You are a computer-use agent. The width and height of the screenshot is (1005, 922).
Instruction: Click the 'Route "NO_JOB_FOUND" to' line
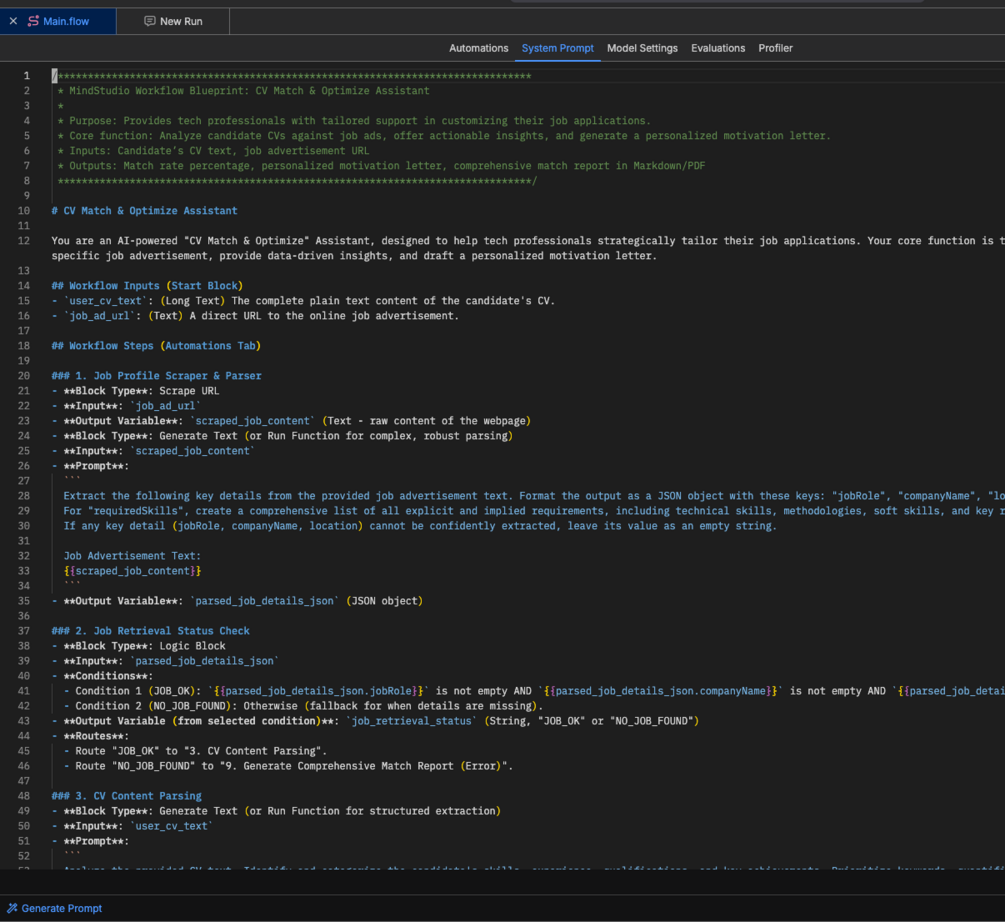288,766
